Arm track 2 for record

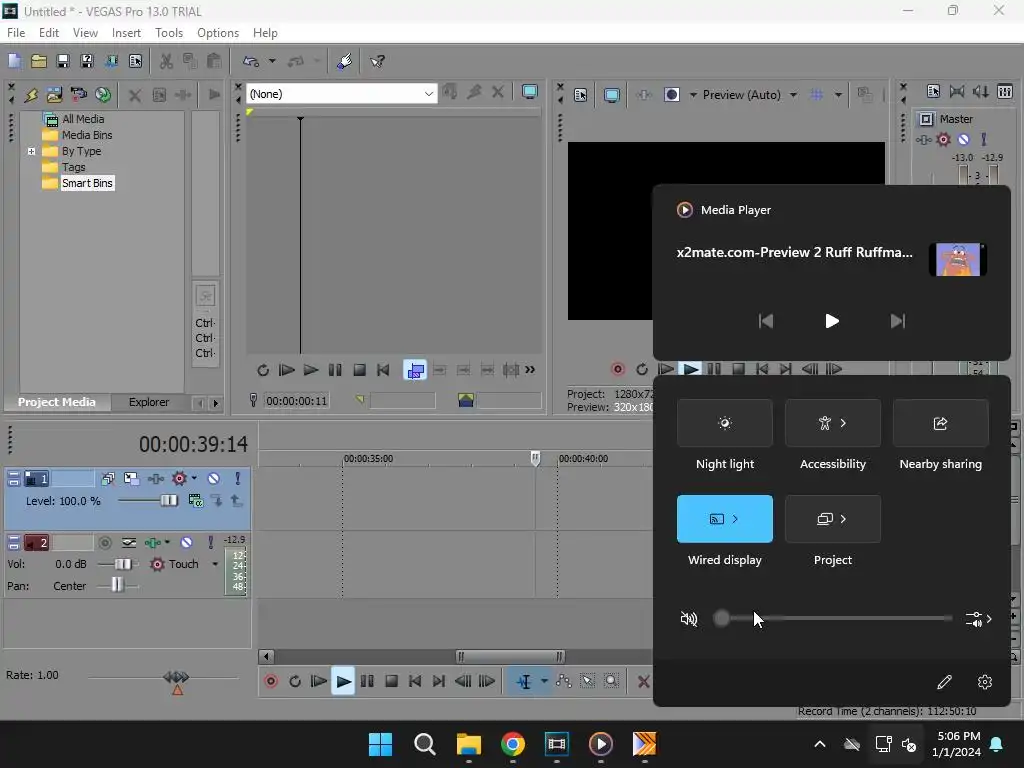(104, 542)
